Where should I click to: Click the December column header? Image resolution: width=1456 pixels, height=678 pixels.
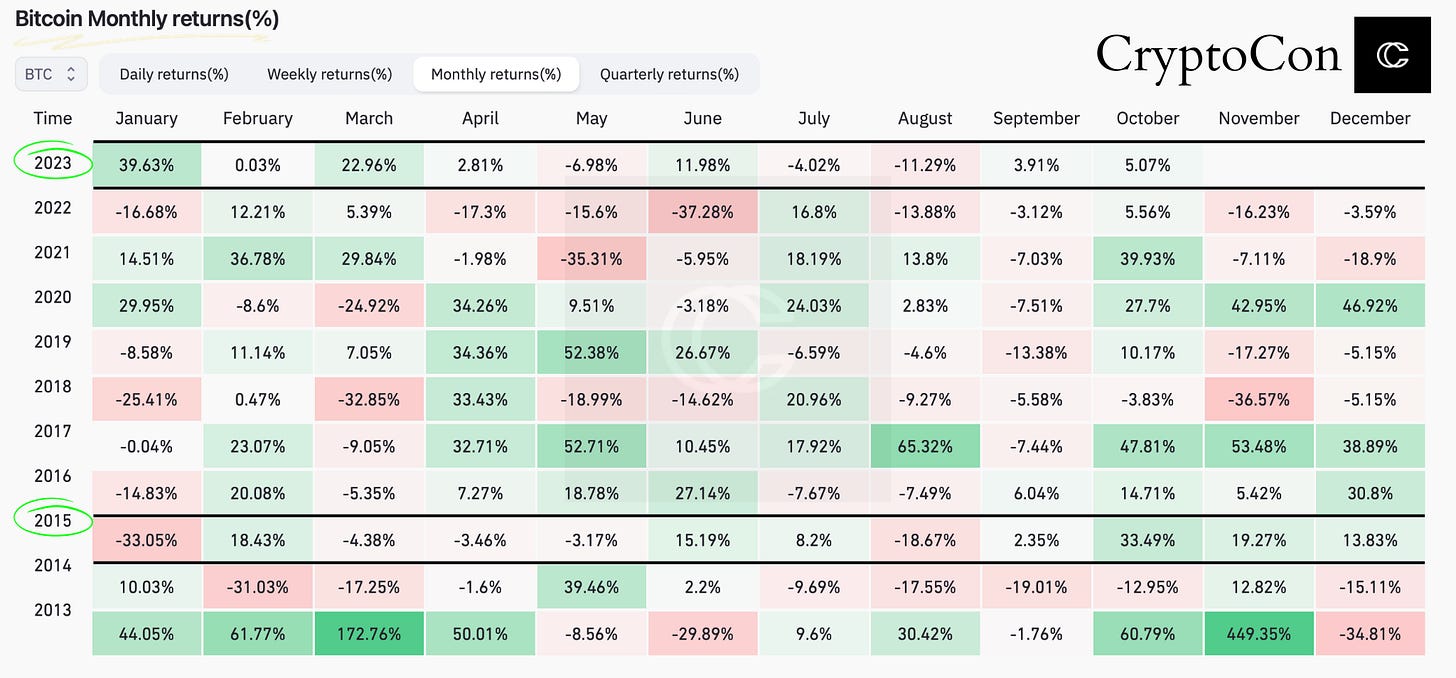click(x=1370, y=118)
